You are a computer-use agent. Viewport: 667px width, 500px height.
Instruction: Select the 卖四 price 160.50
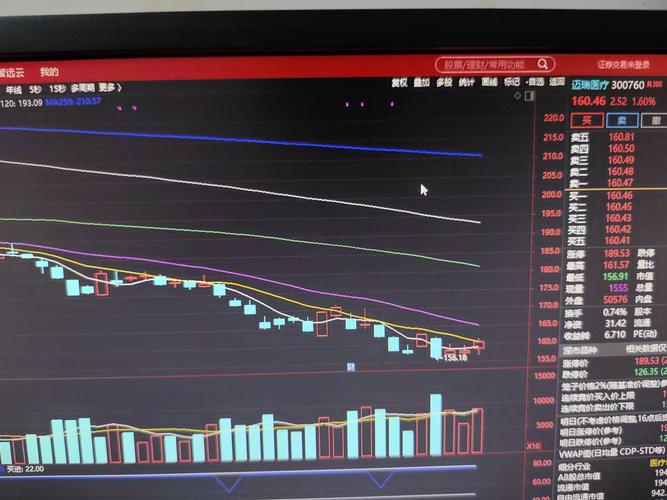(x=621, y=149)
